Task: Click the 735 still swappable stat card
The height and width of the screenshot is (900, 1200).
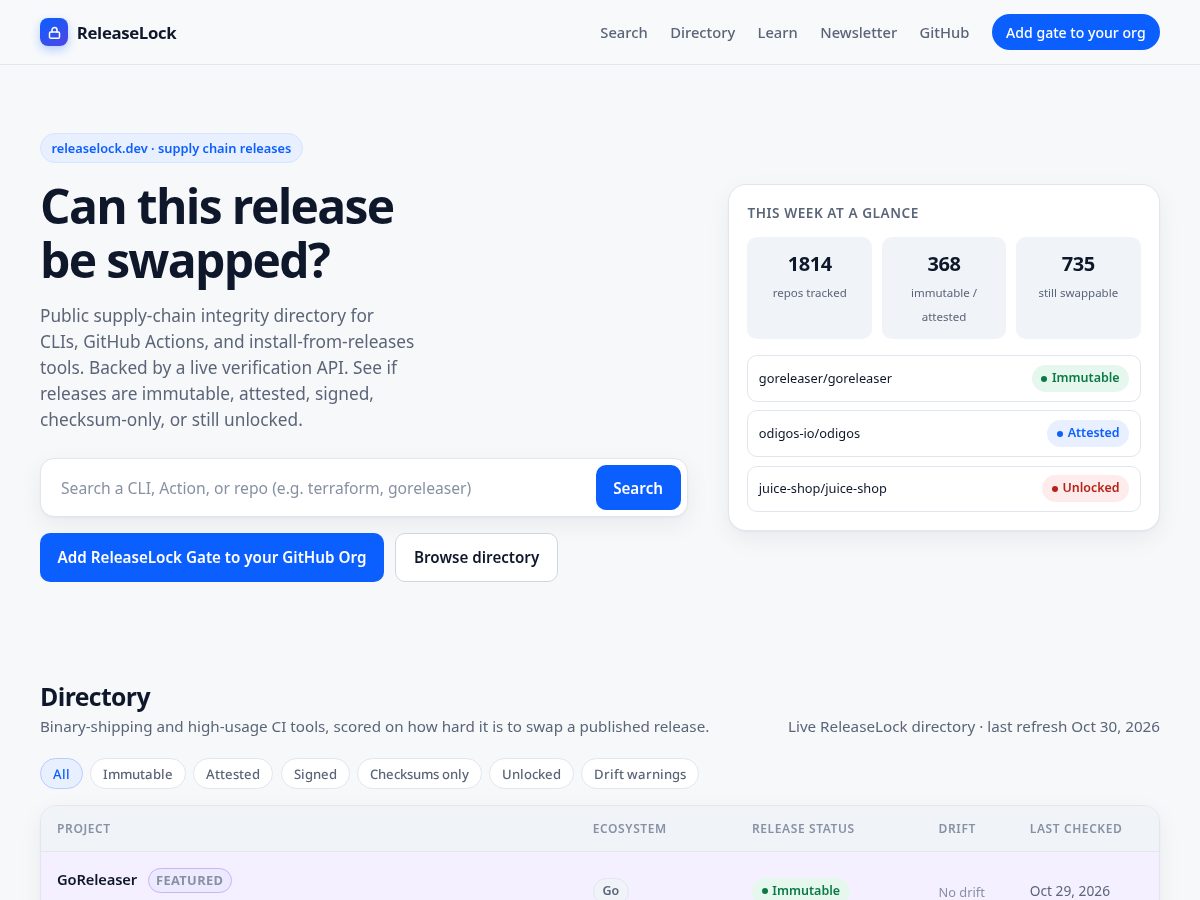Action: (x=1078, y=288)
